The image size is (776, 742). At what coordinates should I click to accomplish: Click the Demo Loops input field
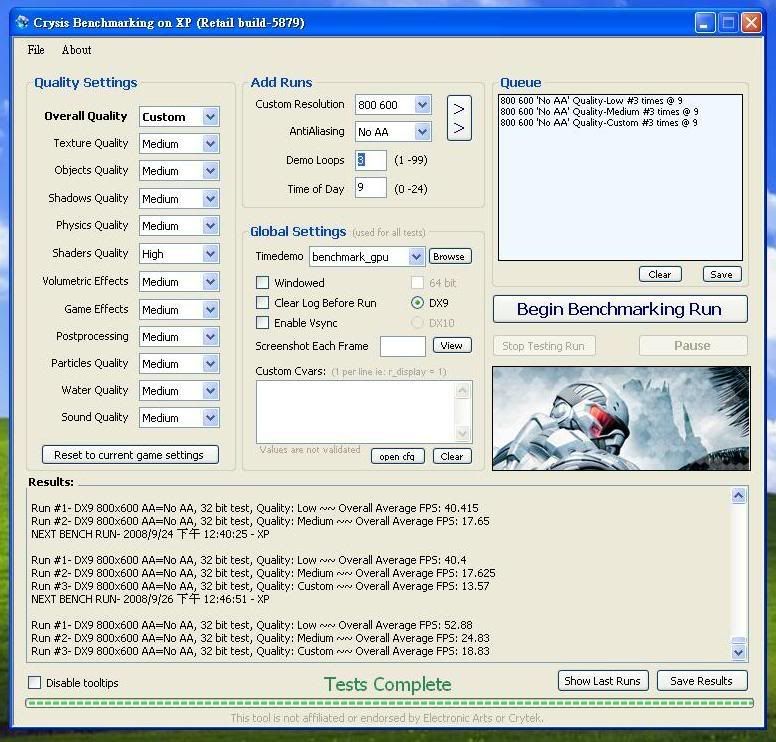coord(370,160)
